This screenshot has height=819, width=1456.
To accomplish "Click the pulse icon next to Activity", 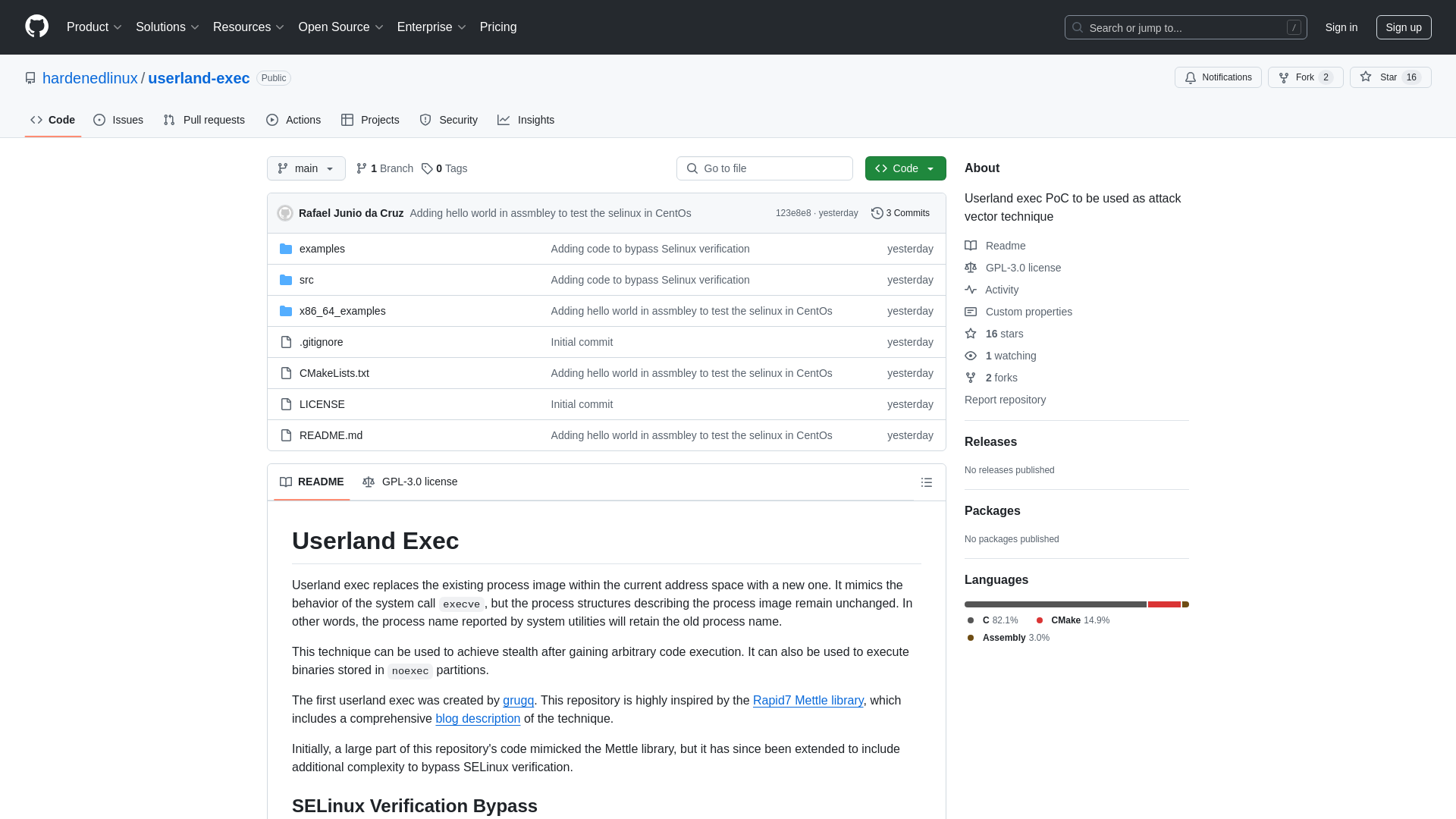I will [x=971, y=290].
